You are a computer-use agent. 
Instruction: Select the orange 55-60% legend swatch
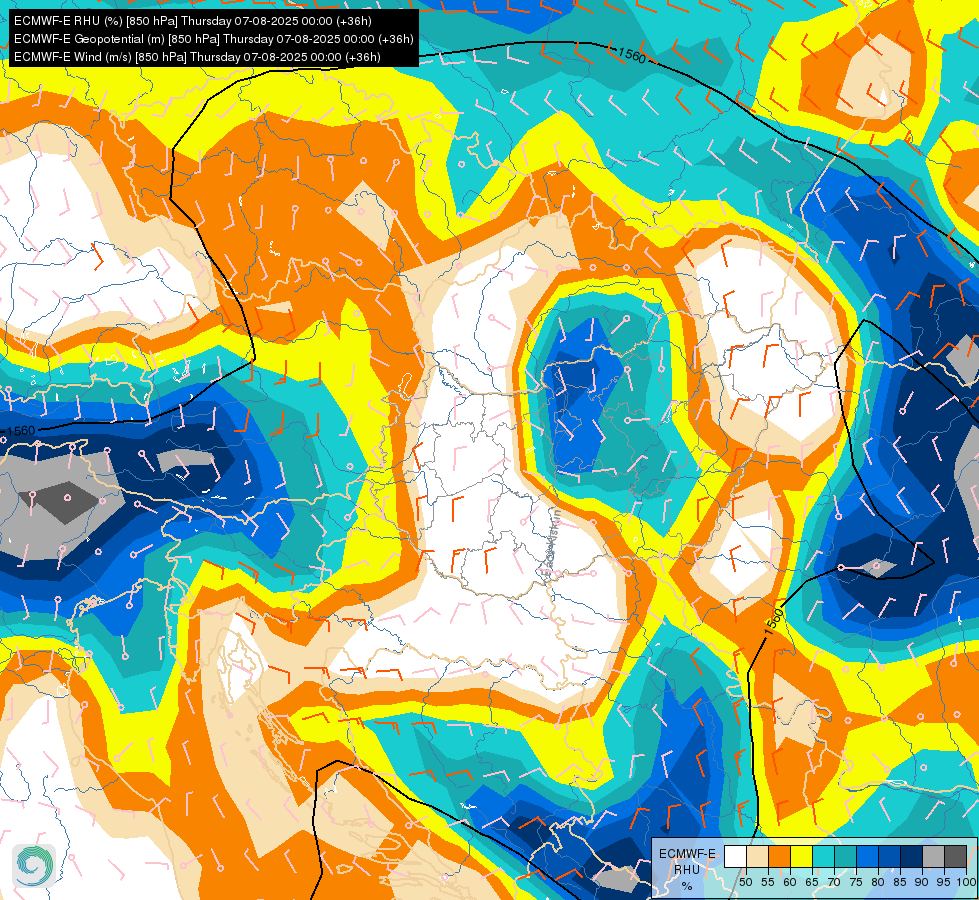780,856
